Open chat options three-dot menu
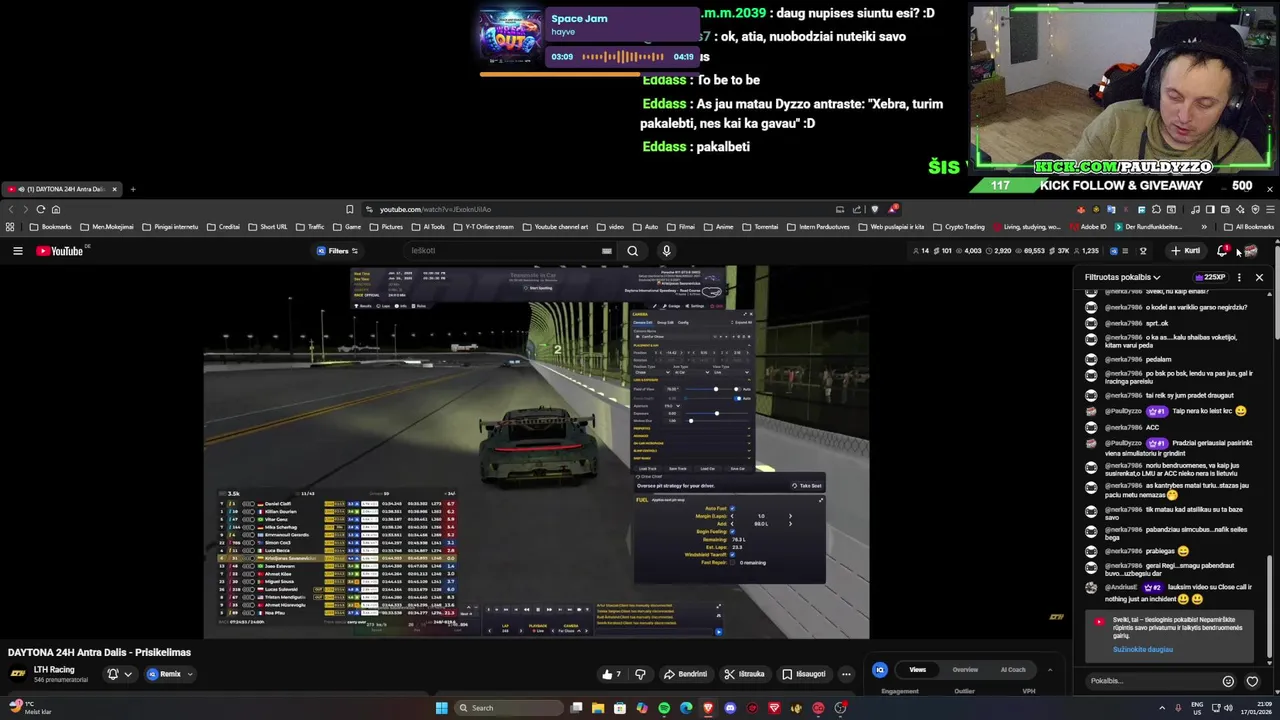The width and height of the screenshot is (1280, 720). 1239,277
